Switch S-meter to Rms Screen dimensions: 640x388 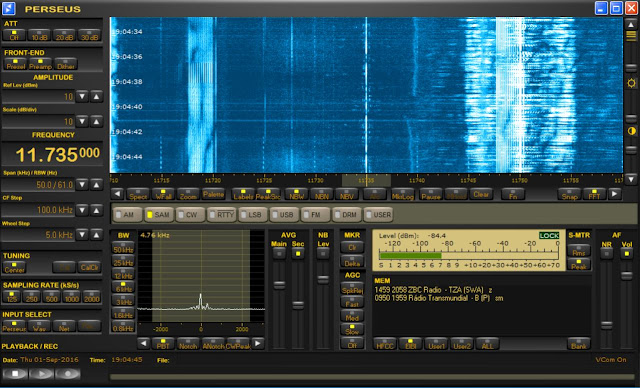click(x=578, y=251)
